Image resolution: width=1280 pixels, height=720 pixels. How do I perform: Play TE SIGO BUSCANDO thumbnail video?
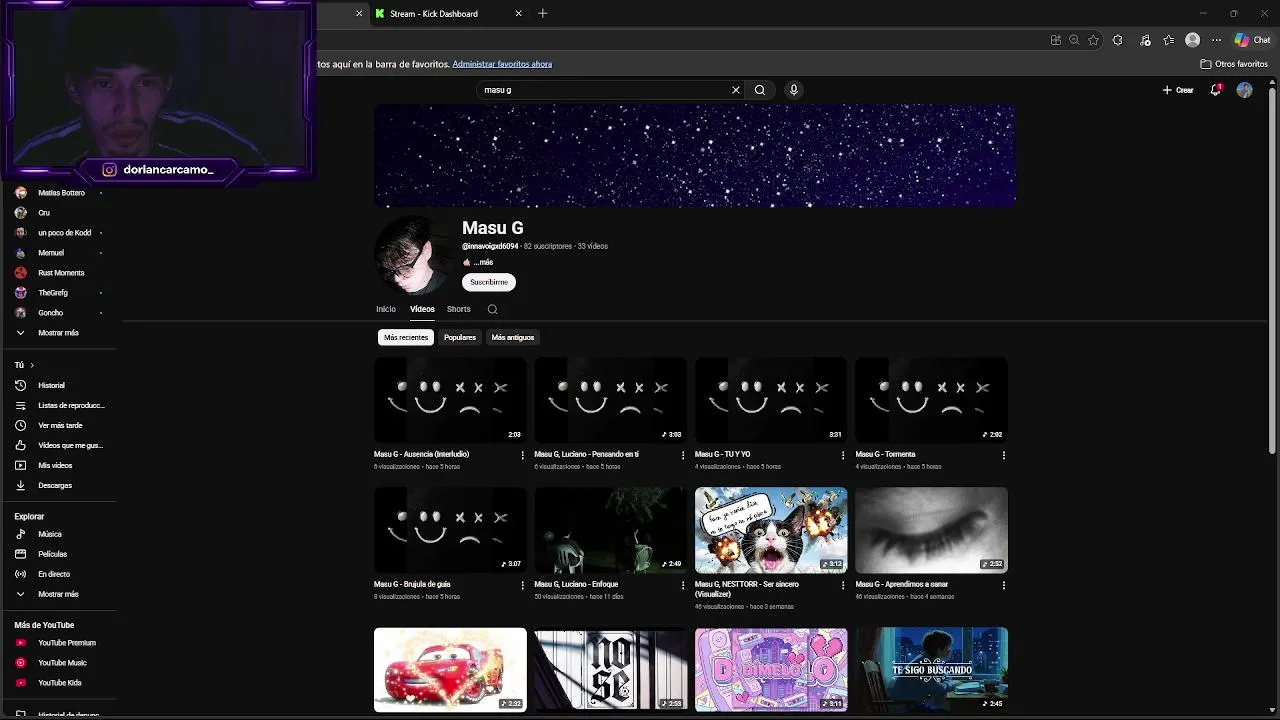tap(931, 670)
